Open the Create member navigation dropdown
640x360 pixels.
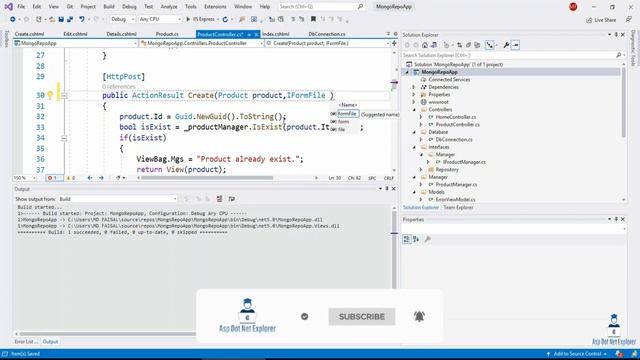pyautogui.click(x=327, y=43)
